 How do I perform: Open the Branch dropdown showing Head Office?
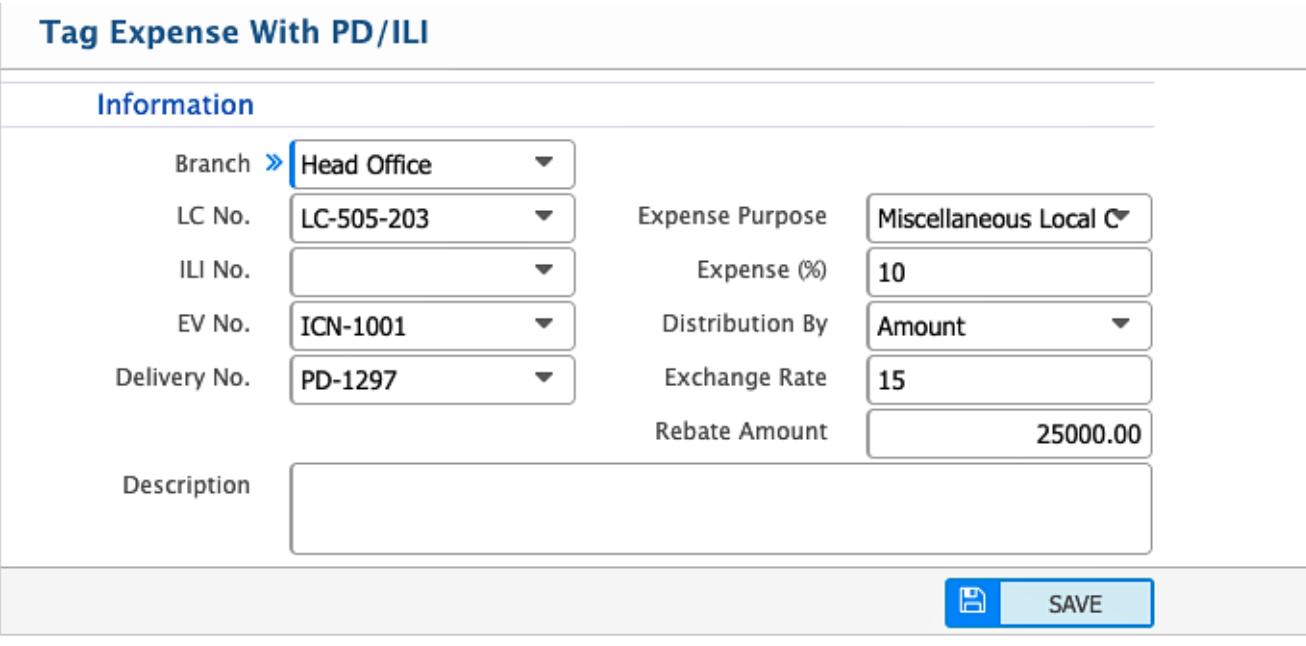tap(432, 165)
